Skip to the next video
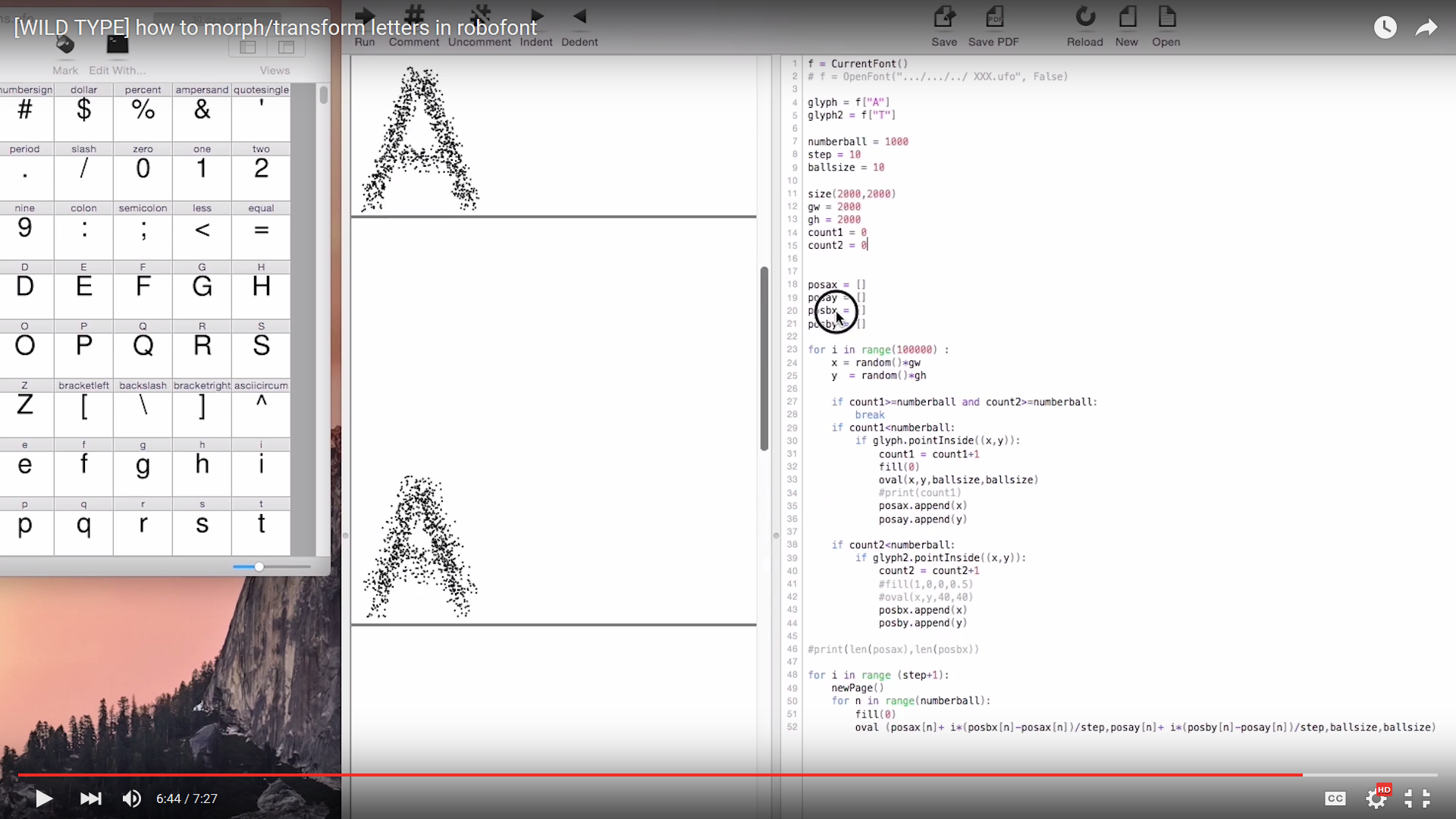 click(90, 799)
